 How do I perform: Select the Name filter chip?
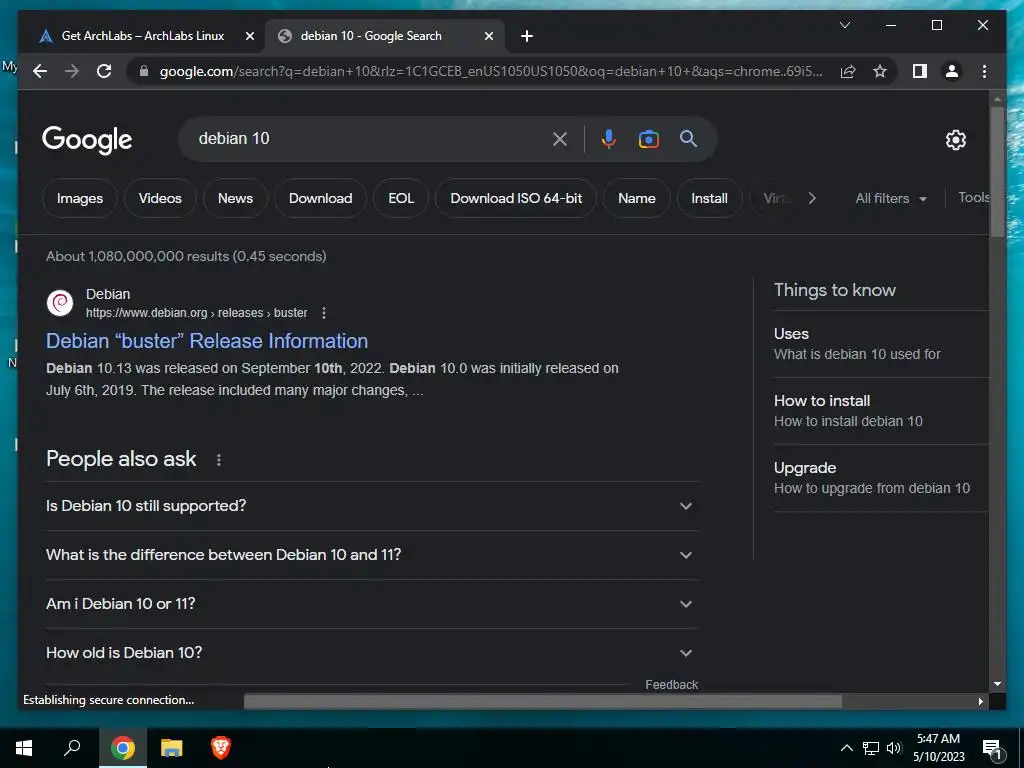(637, 198)
